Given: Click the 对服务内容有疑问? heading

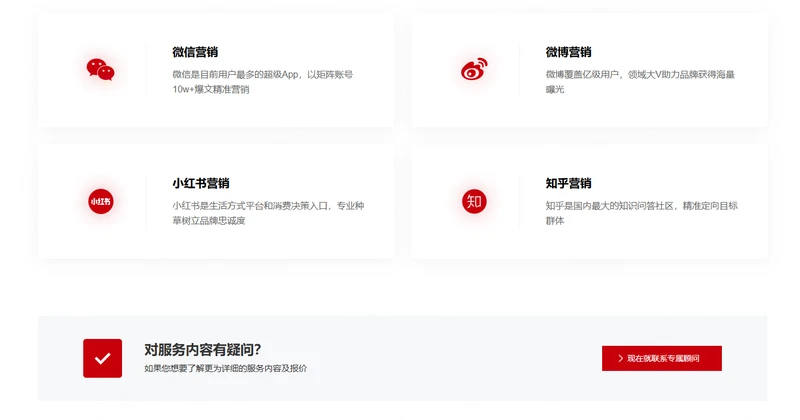Looking at the screenshot, I should click(x=203, y=350).
